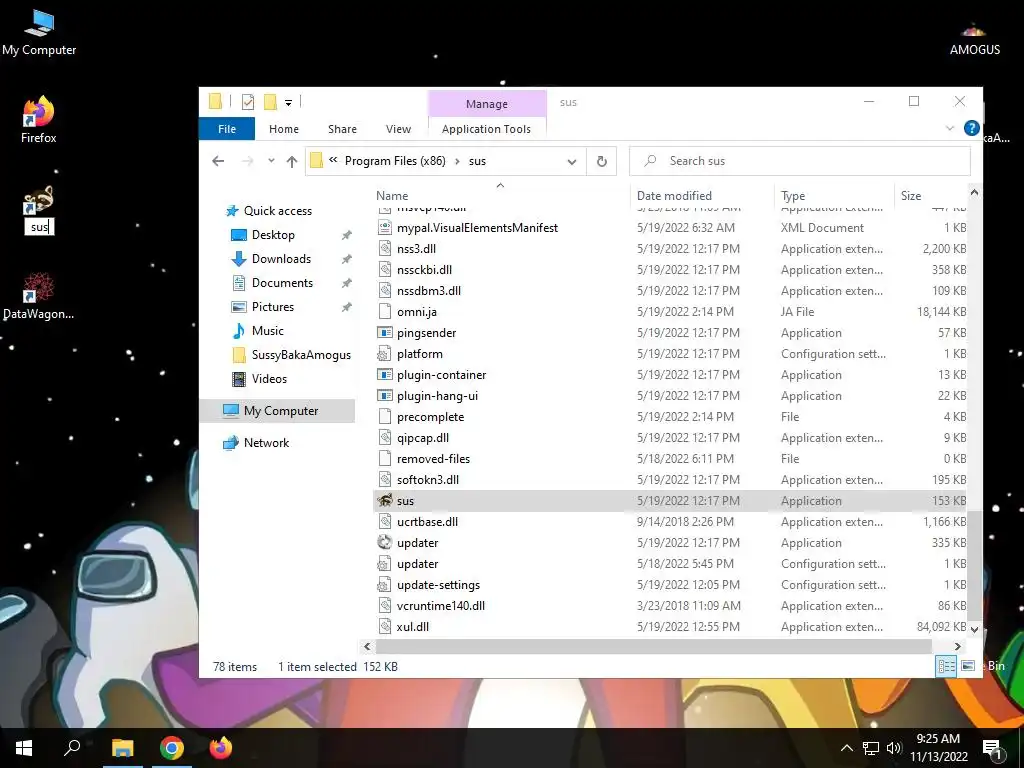Viewport: 1024px width, 768px height.
Task: Select the sus application raccoon icon
Action: point(385,501)
